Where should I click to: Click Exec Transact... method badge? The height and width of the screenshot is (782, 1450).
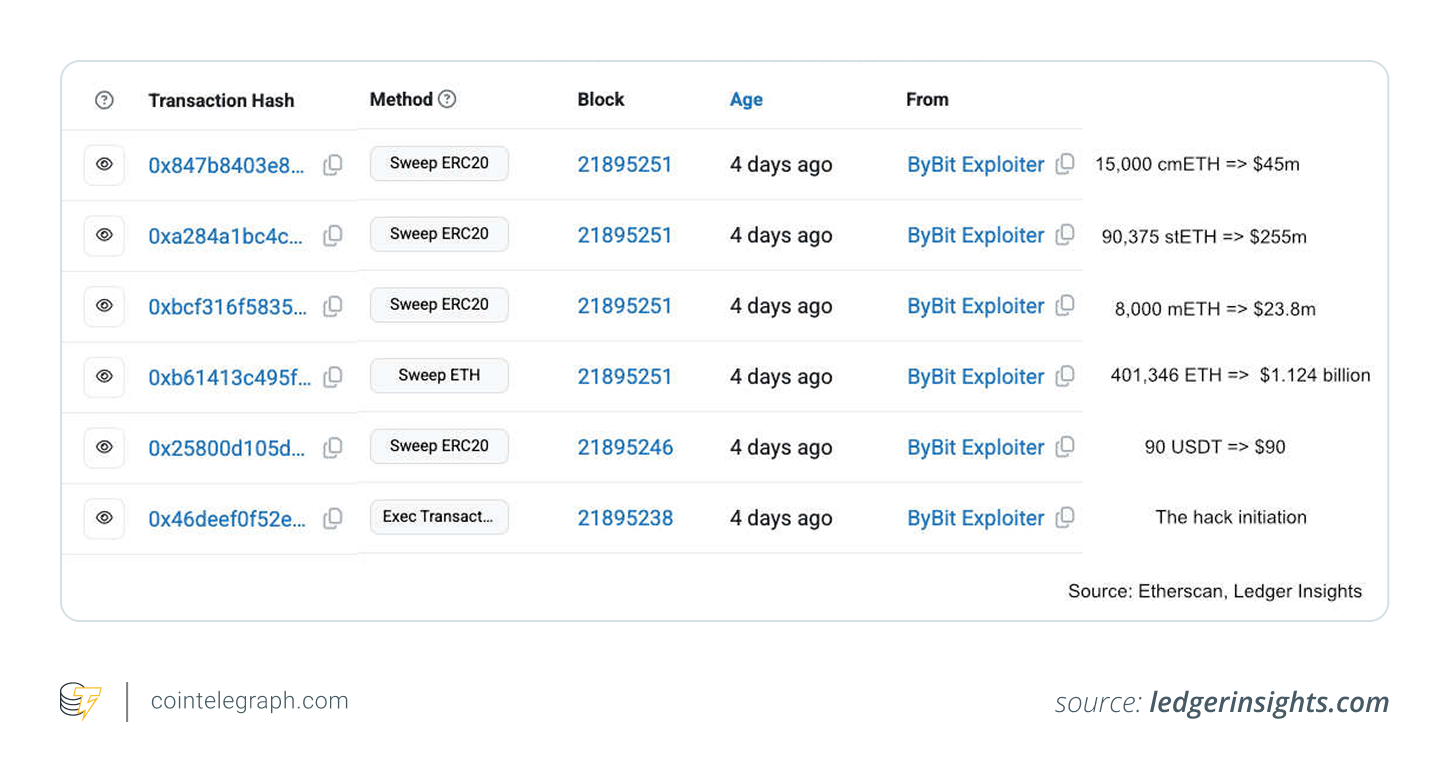[439, 517]
